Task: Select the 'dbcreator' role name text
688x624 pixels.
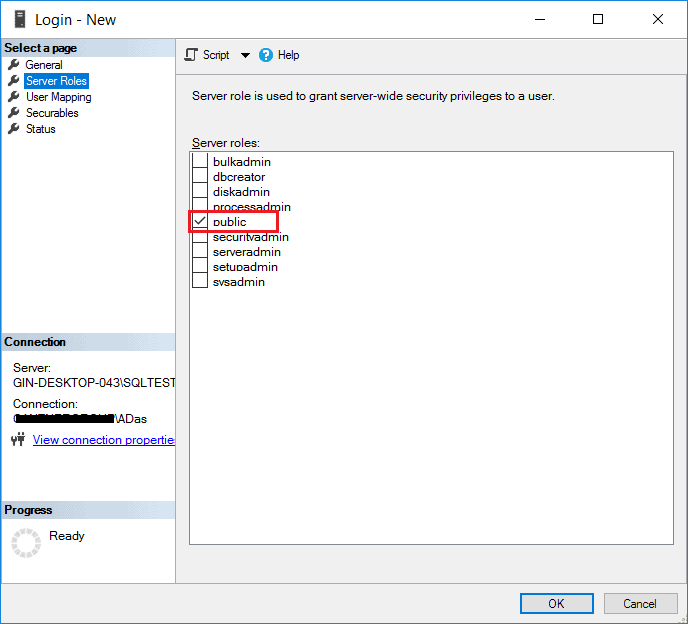Action: coord(239,177)
